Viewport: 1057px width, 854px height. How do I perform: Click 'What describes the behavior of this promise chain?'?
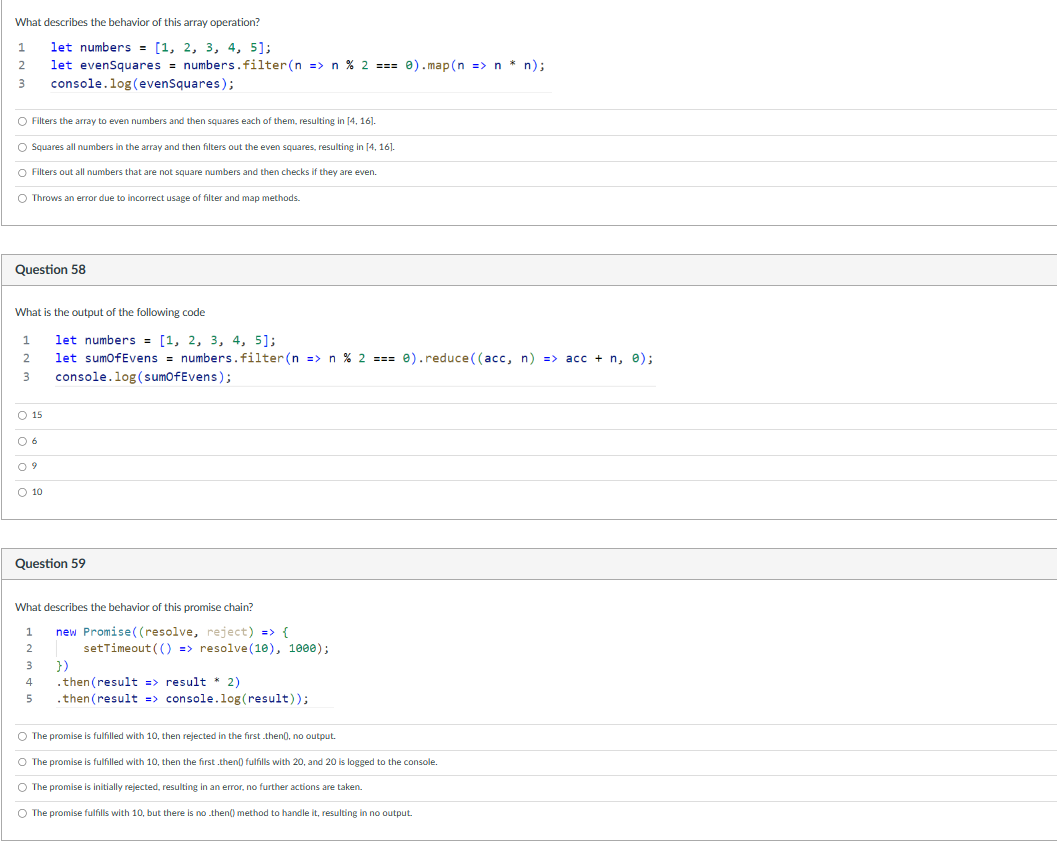click(134, 607)
